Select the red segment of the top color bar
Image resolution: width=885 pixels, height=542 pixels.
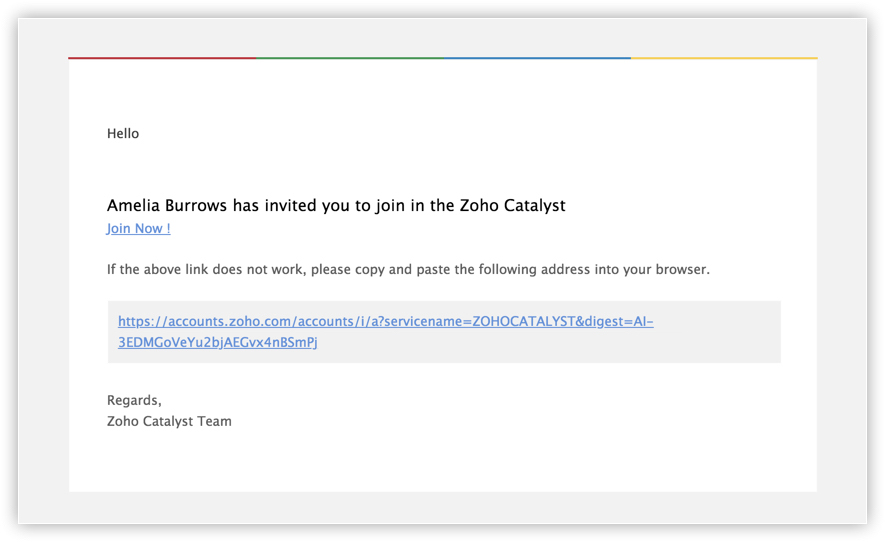click(x=162, y=58)
